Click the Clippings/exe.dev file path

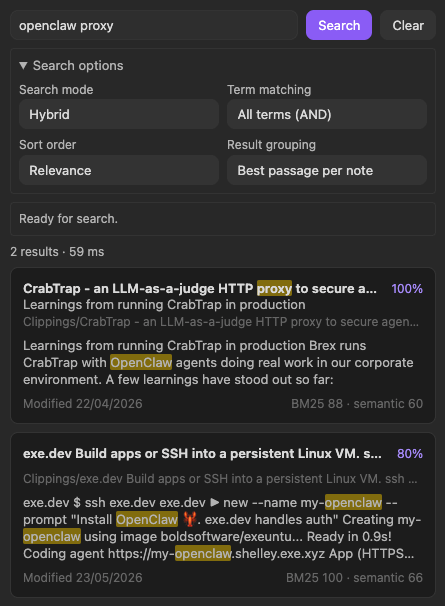(x=220, y=478)
